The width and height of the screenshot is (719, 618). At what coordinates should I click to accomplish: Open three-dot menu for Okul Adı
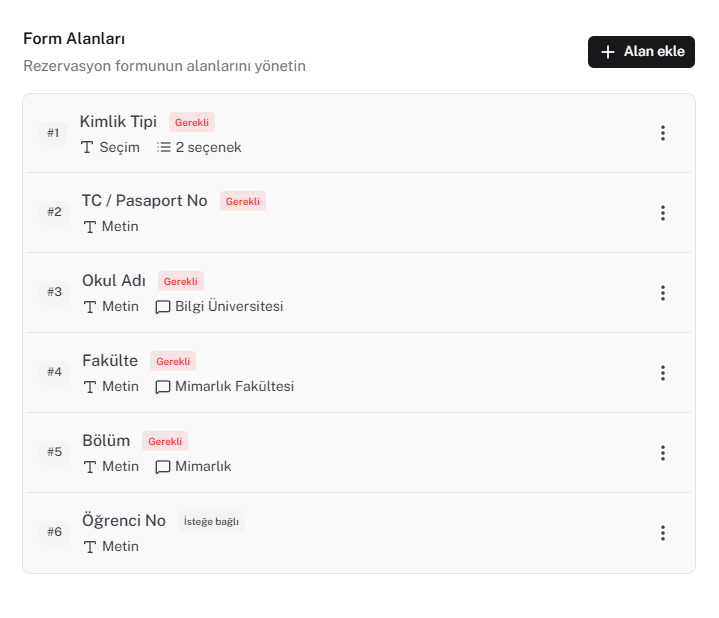point(663,292)
